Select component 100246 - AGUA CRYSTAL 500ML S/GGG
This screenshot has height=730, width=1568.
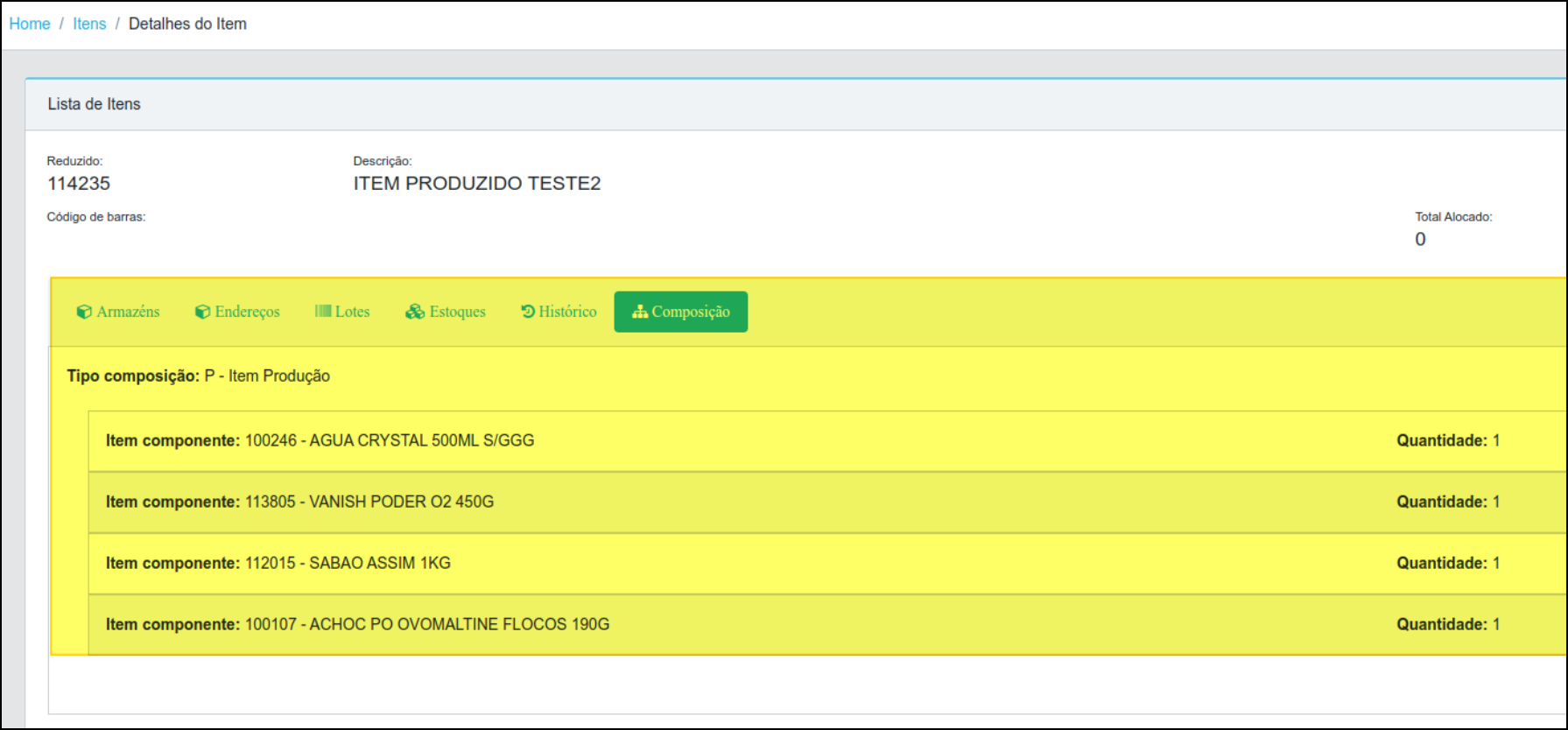click(x=320, y=441)
